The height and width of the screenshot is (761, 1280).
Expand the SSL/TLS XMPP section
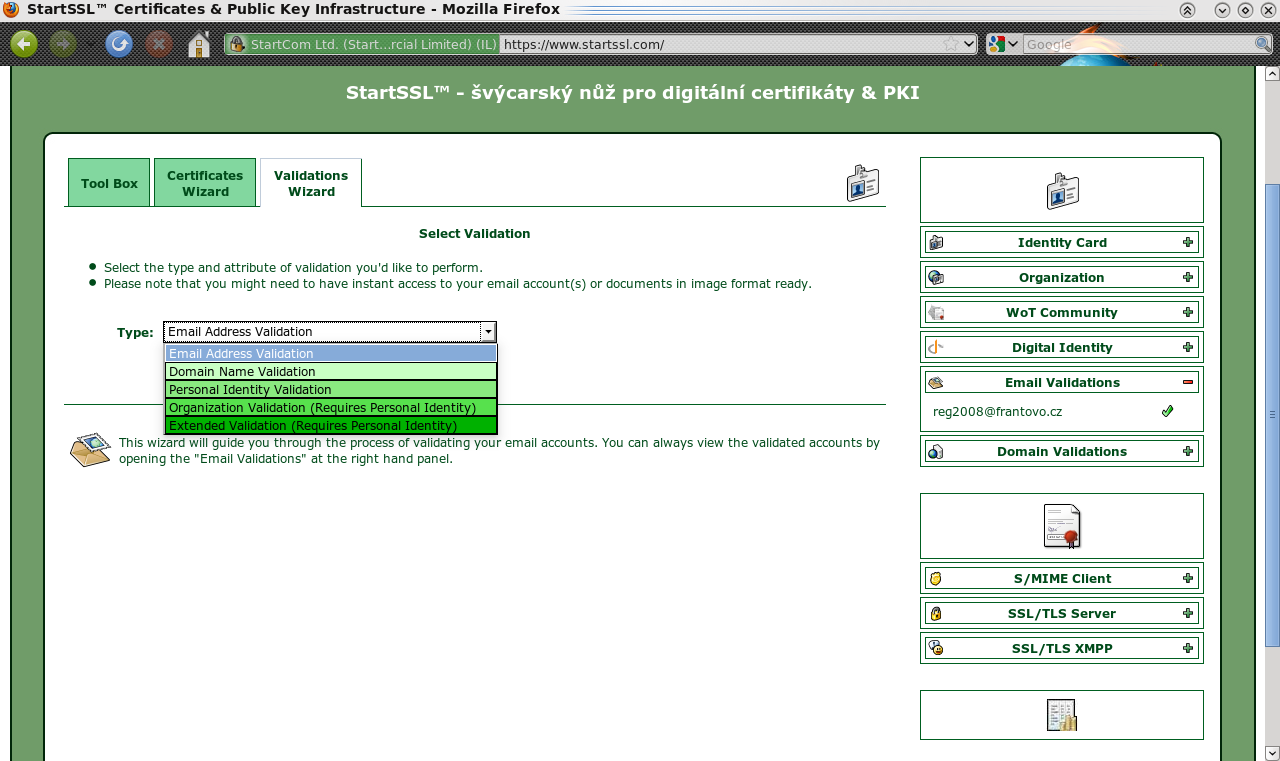(1188, 648)
